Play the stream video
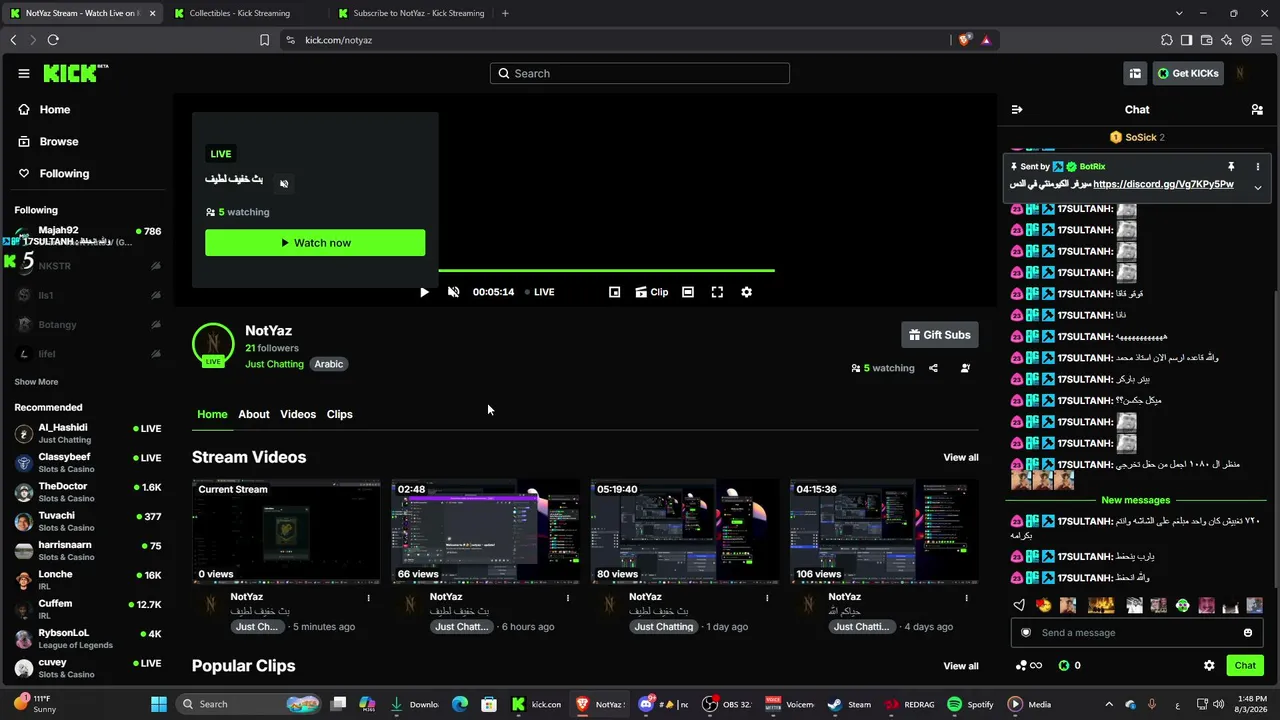1280x720 pixels. [424, 292]
